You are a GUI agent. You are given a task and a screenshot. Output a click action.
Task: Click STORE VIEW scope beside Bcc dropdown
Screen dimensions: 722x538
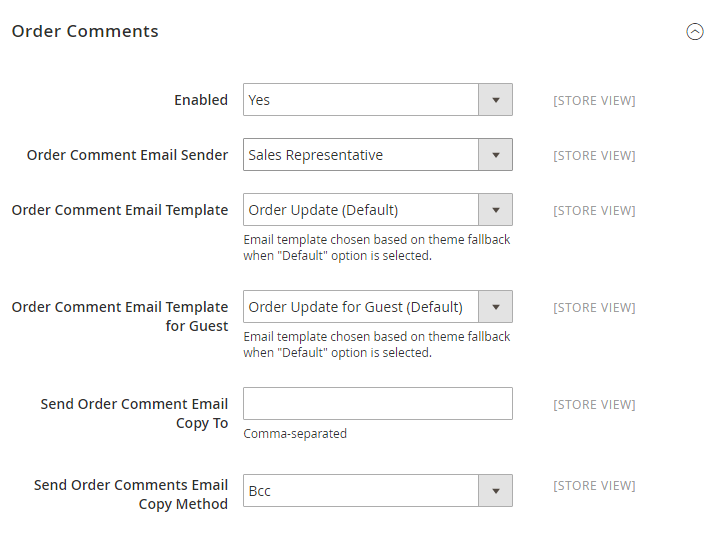coord(594,485)
